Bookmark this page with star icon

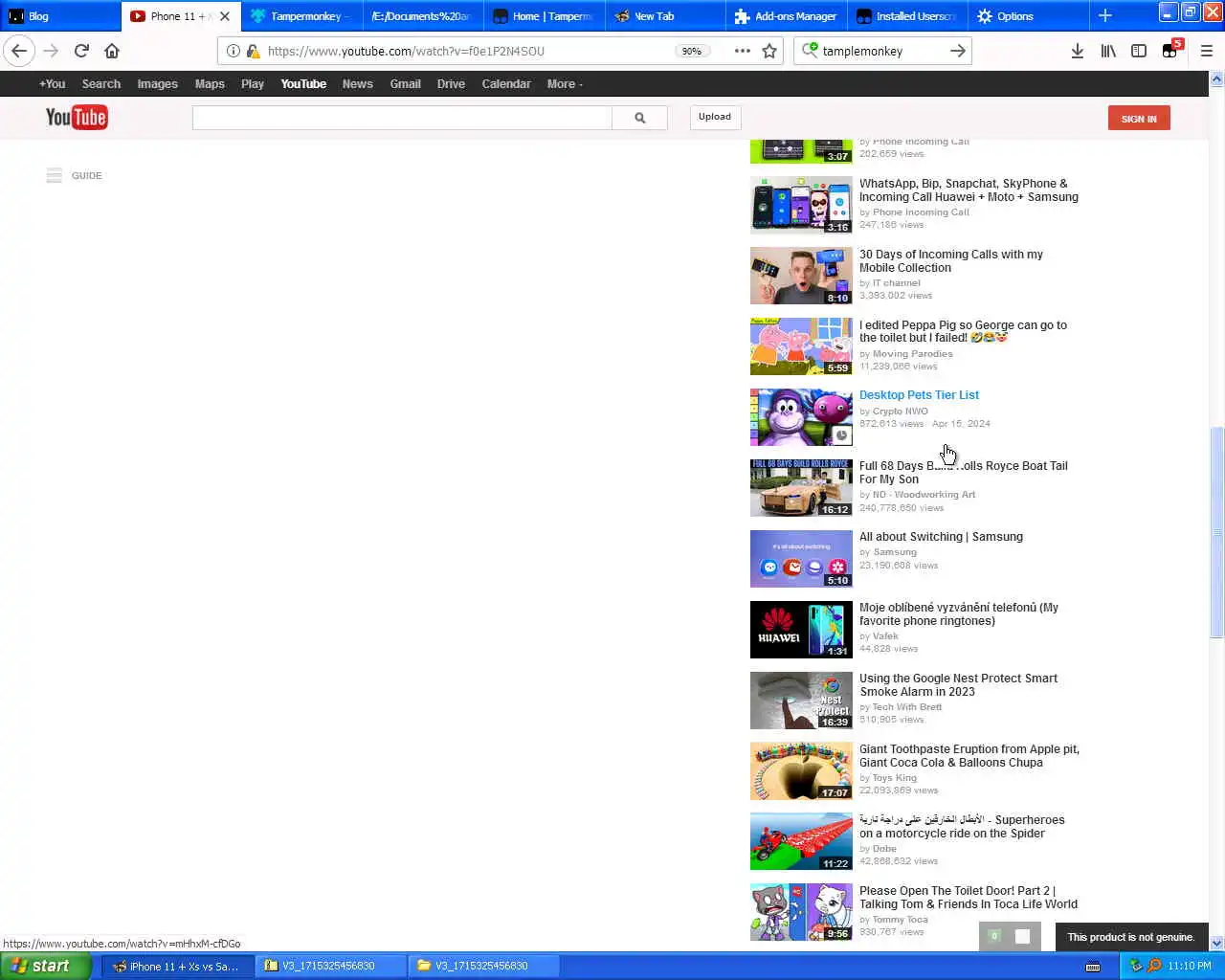(769, 51)
